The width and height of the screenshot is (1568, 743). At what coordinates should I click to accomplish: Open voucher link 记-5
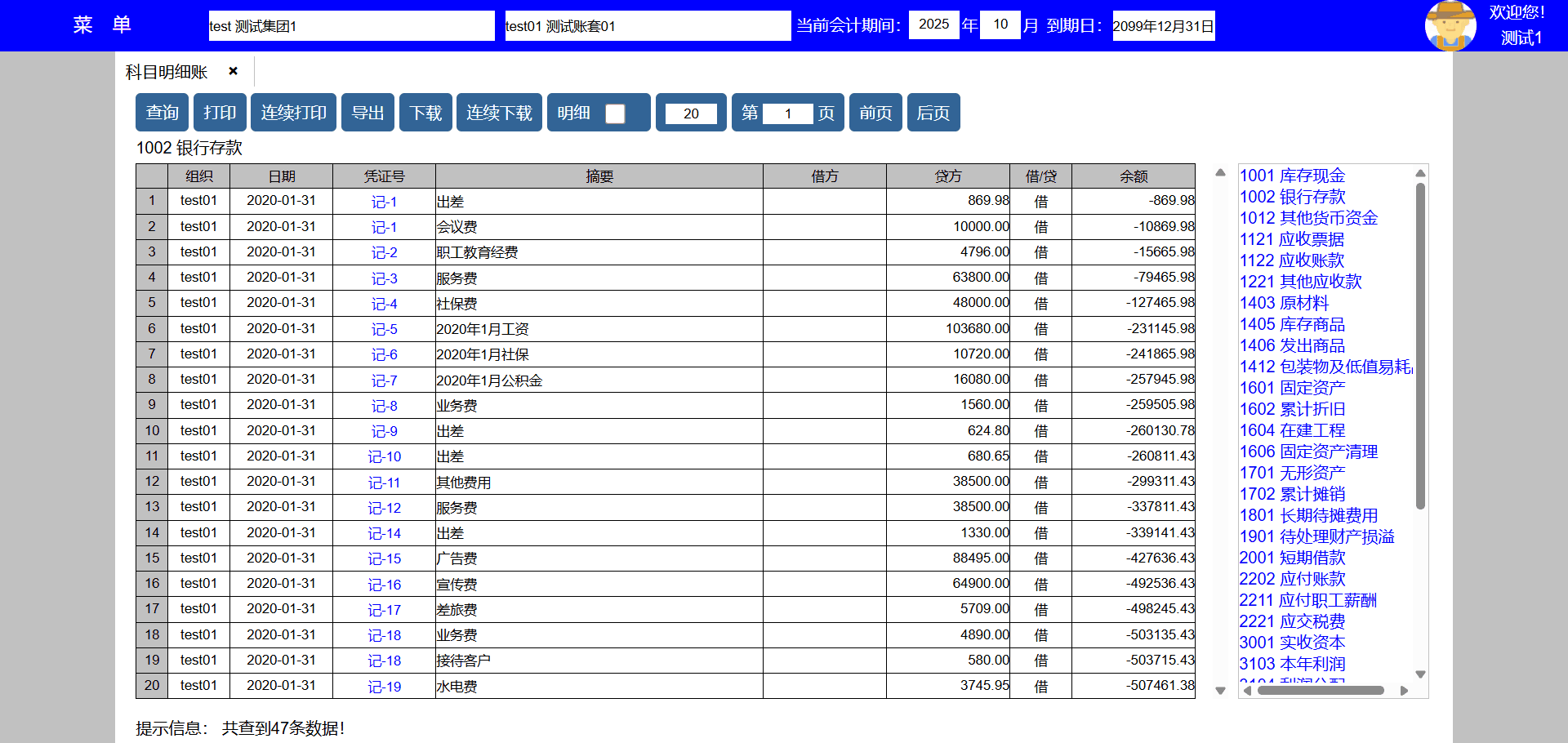[x=384, y=329]
